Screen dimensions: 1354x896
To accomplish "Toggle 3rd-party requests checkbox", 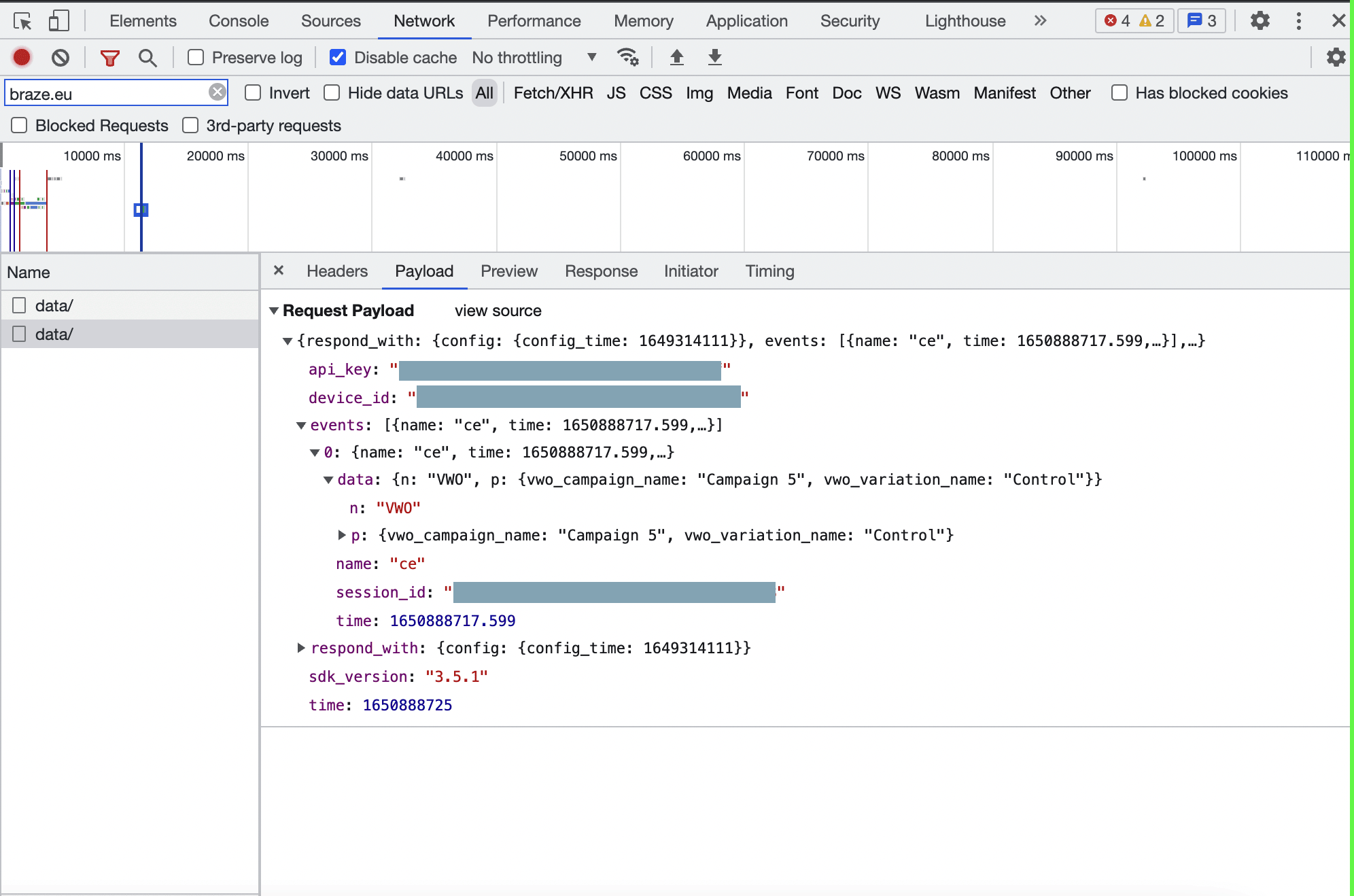I will click(190, 126).
